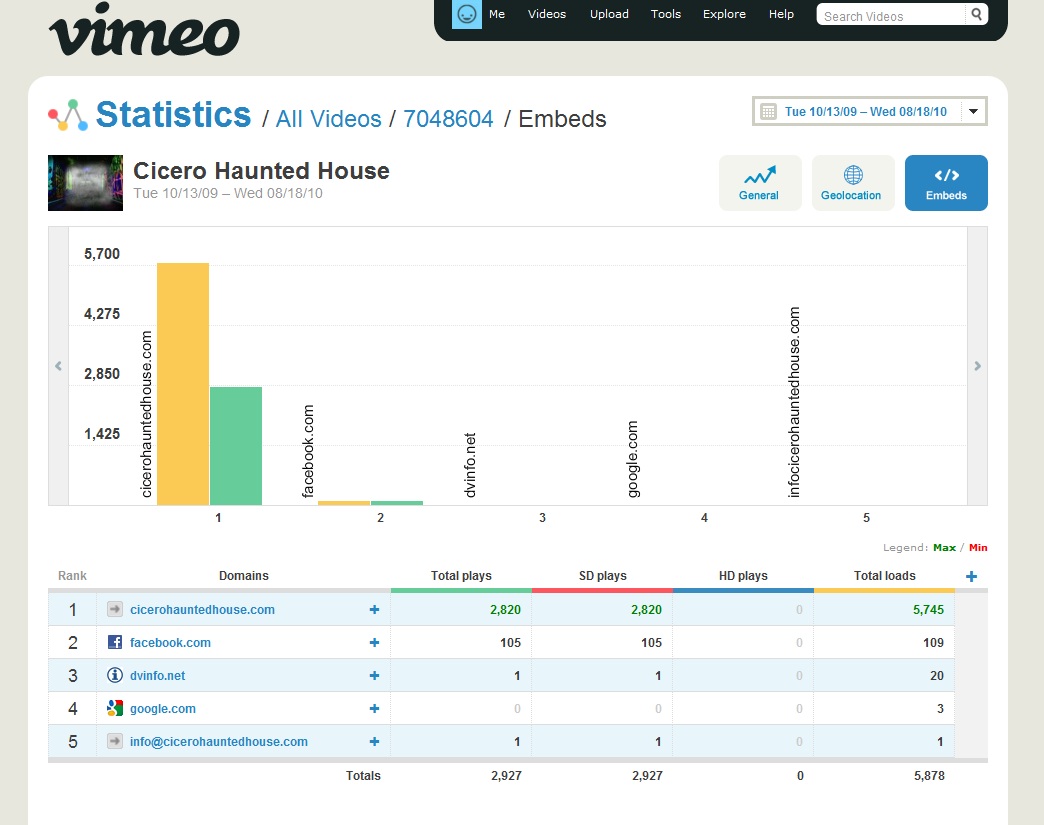Open the 7048604 breadcrumb link
1044x825 pixels.
pos(448,119)
